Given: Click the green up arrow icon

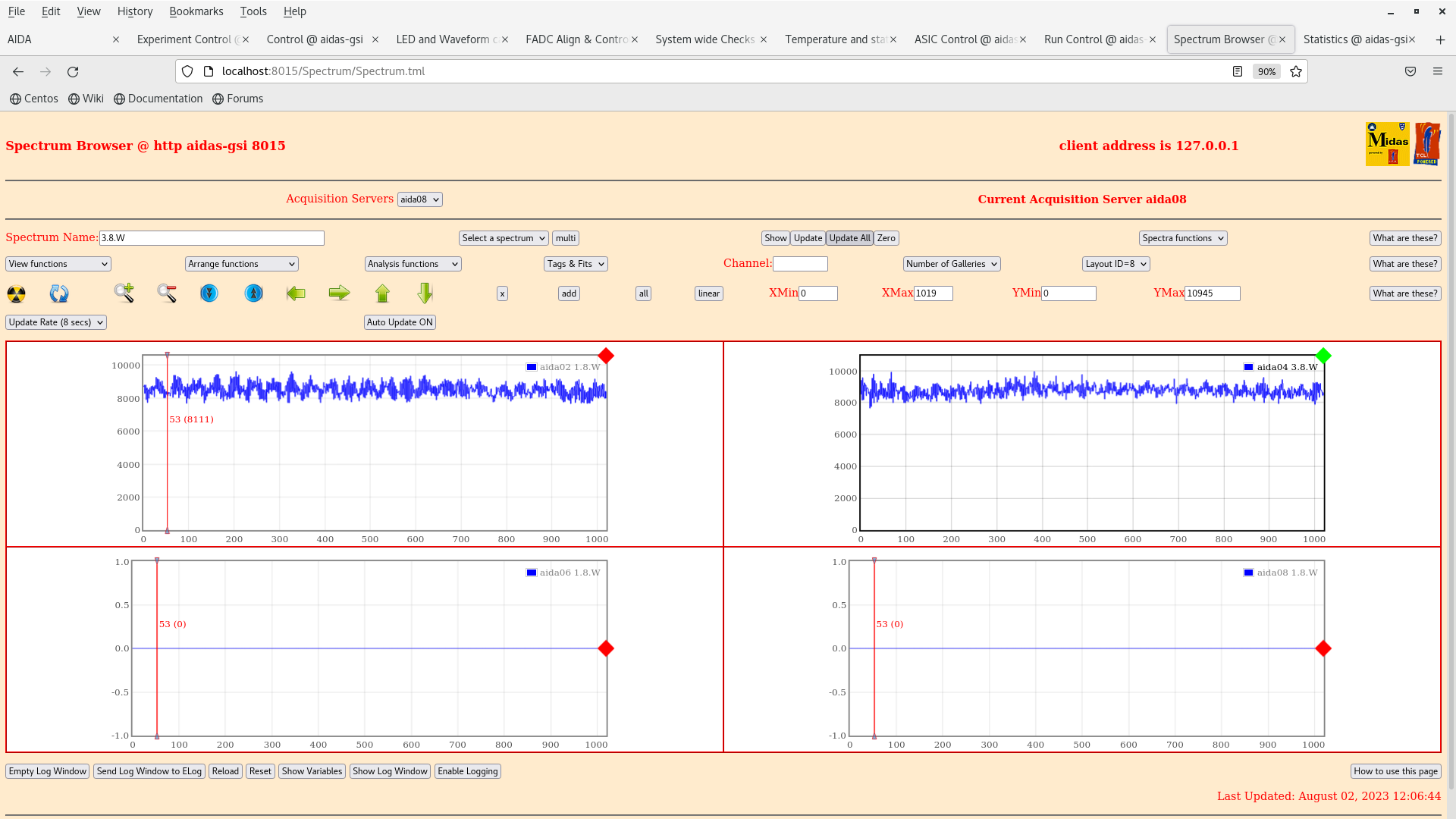Looking at the screenshot, I should coord(382,293).
